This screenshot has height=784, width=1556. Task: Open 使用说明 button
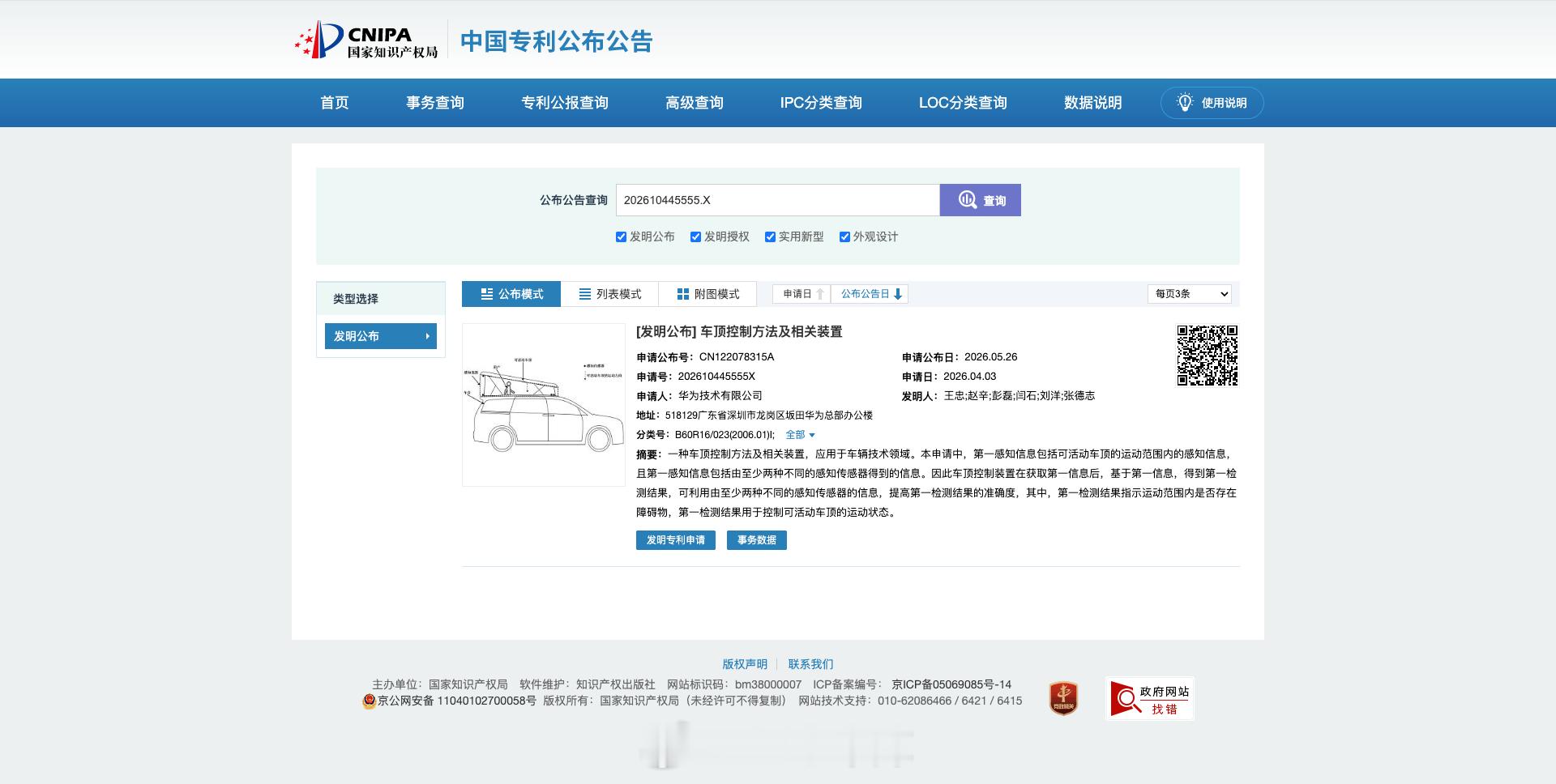1212,103
